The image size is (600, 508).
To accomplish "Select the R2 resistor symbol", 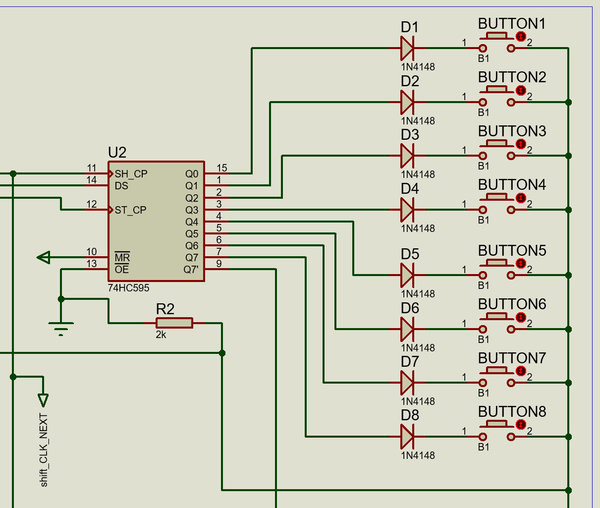I will tap(174, 323).
